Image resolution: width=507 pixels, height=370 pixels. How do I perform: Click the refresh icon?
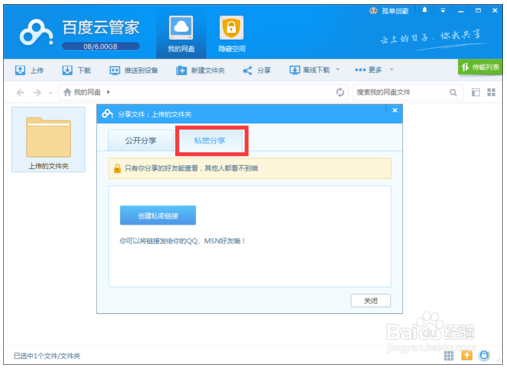click(x=340, y=92)
